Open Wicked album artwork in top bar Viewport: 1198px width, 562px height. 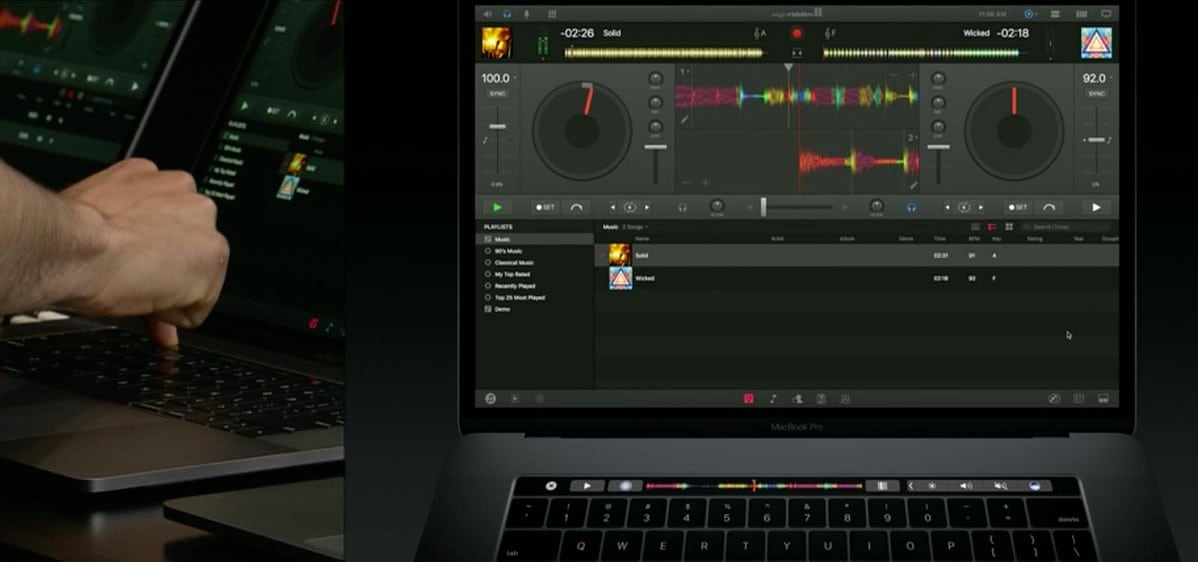tap(1096, 43)
